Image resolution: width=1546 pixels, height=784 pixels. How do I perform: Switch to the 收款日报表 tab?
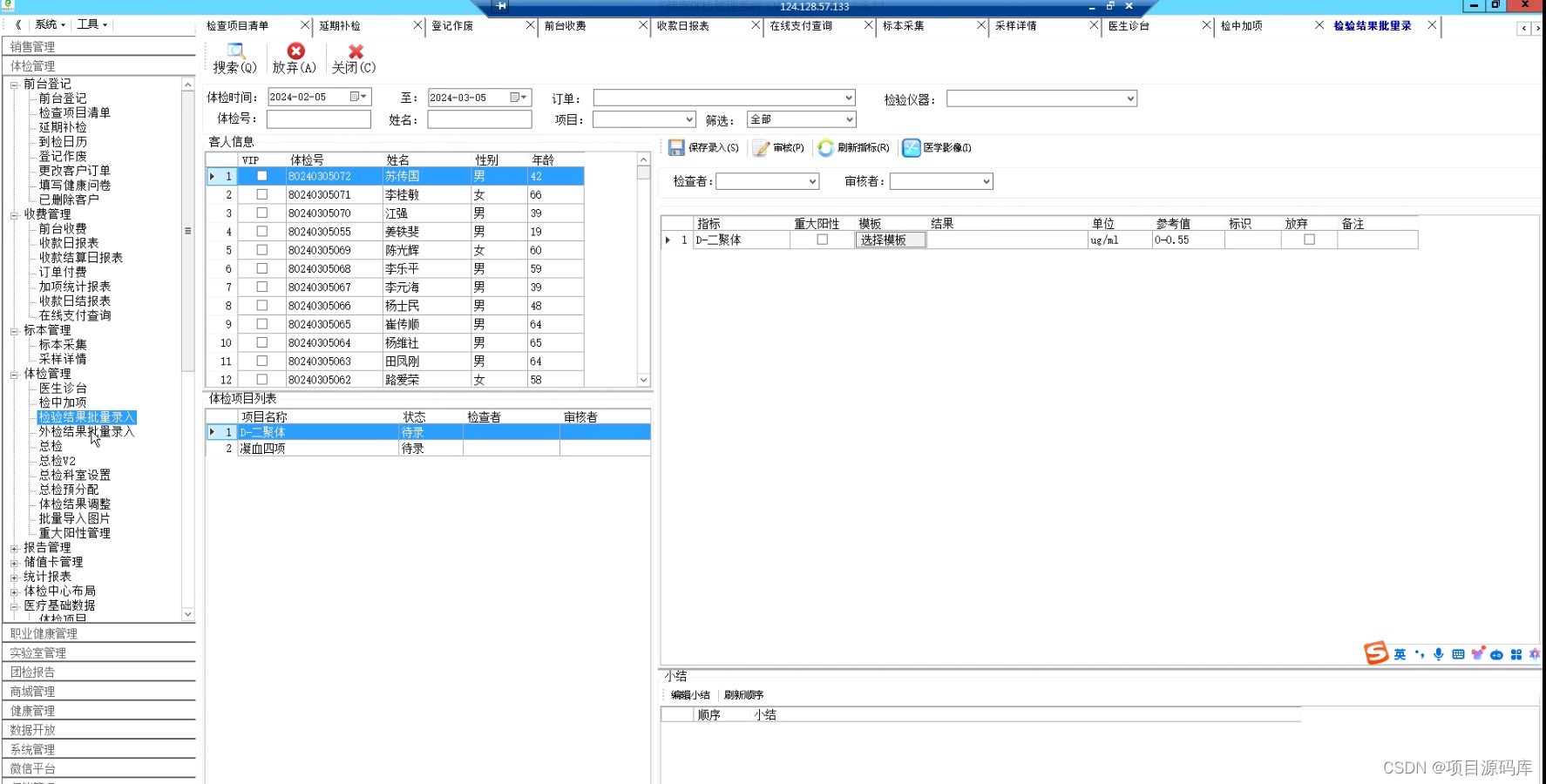click(x=682, y=25)
